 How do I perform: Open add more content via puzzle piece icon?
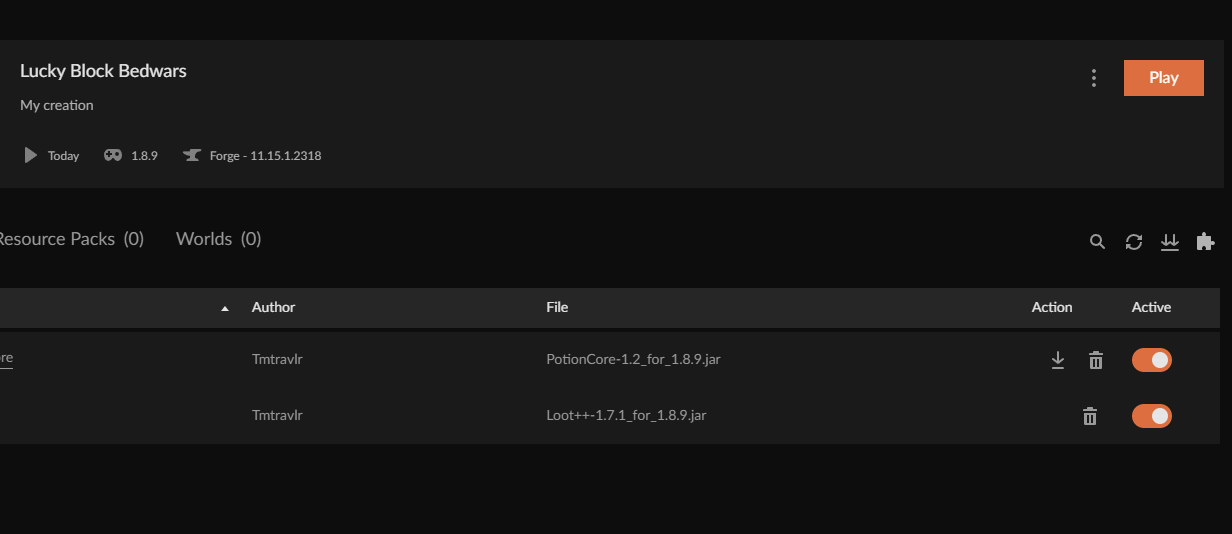click(x=1205, y=242)
